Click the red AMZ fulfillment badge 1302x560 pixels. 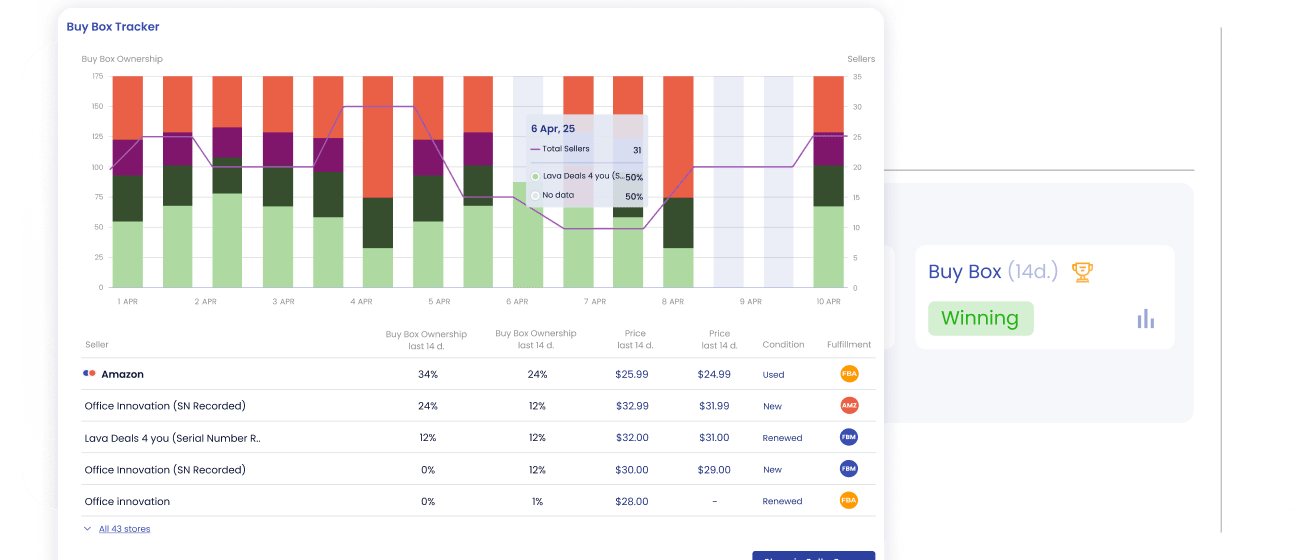point(849,406)
